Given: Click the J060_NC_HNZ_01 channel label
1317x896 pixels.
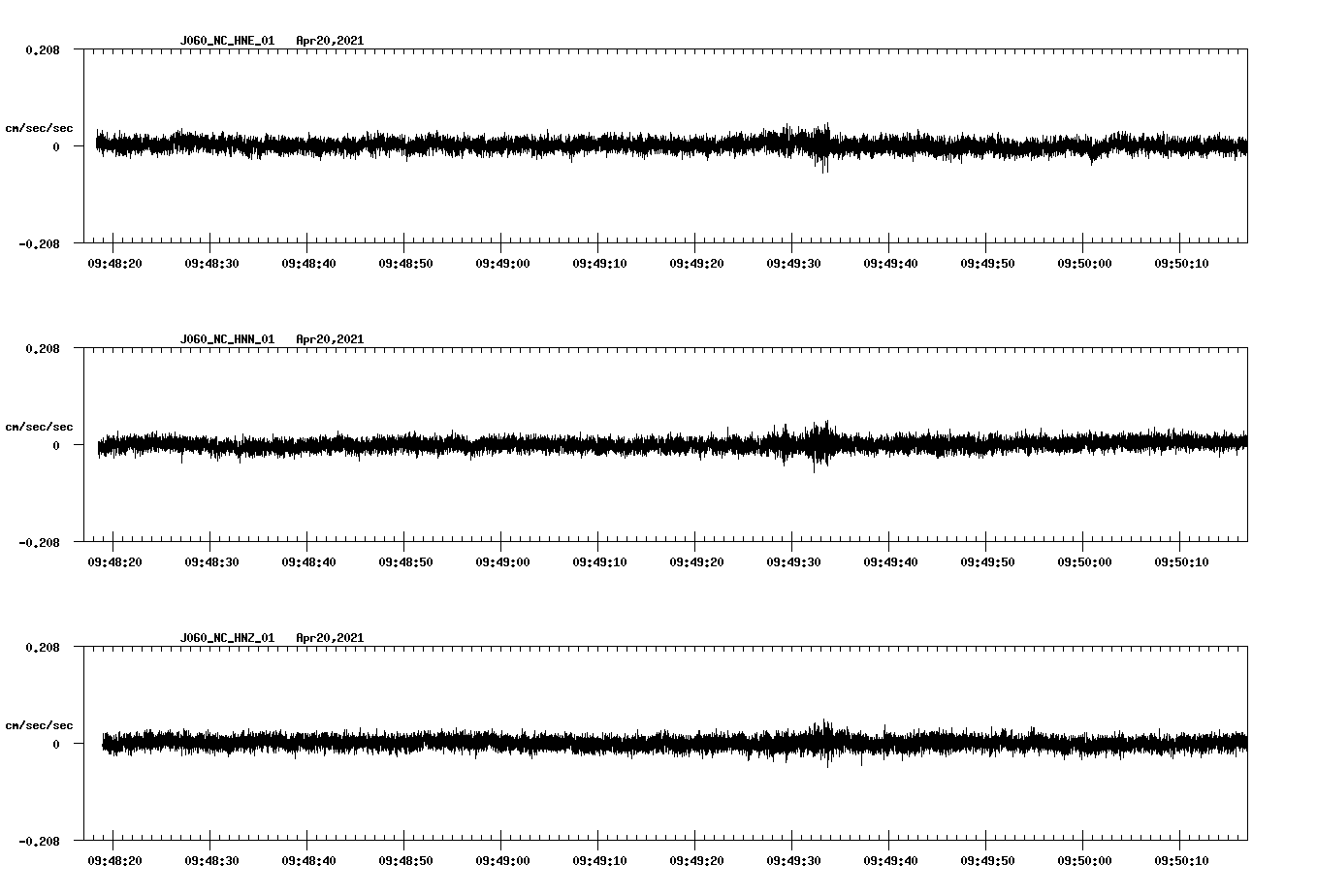Looking at the screenshot, I should pyautogui.click(x=226, y=637).
